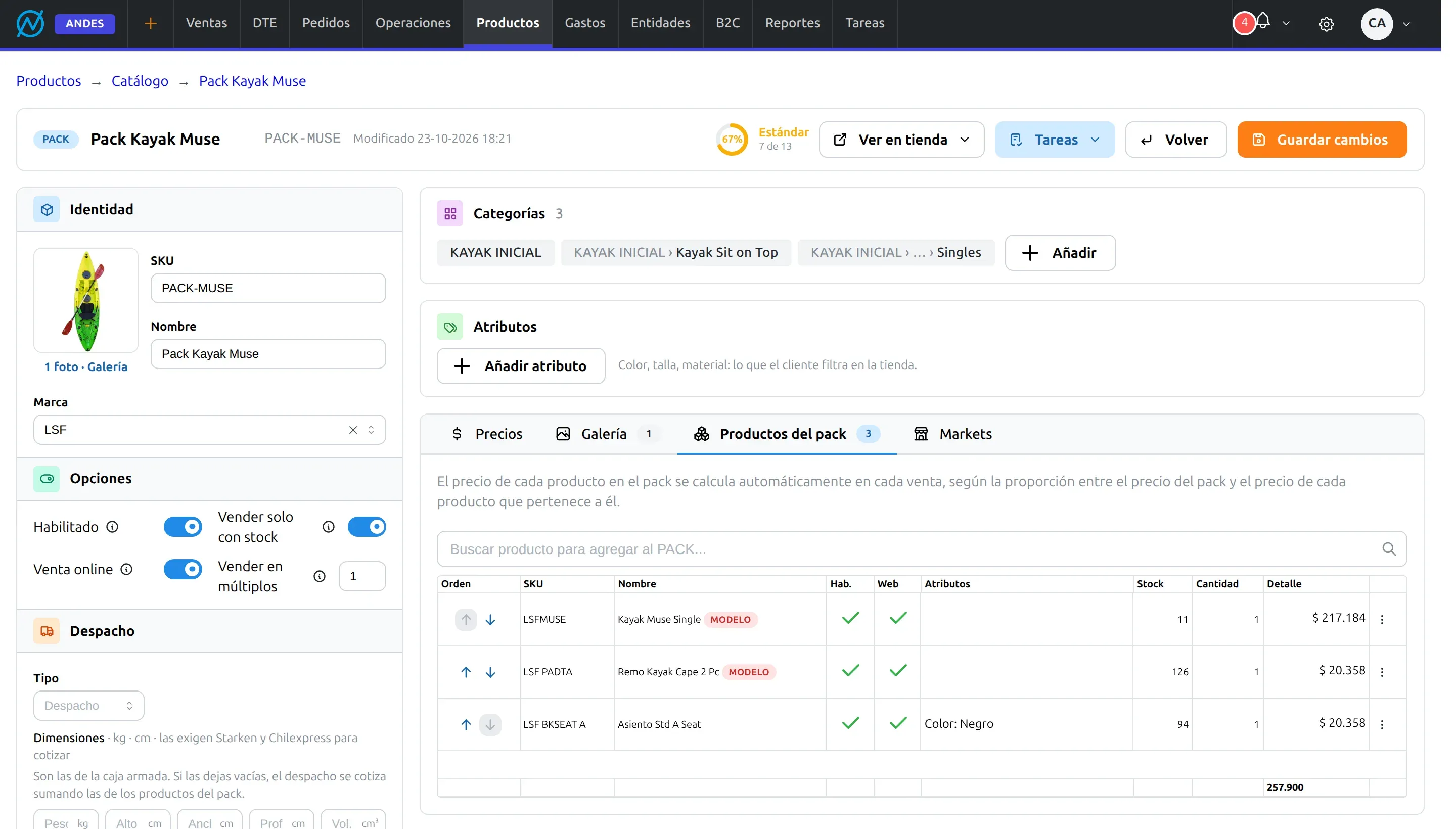Move LSFMUSE row down with the arrow
1456x829 pixels.
coord(490,619)
